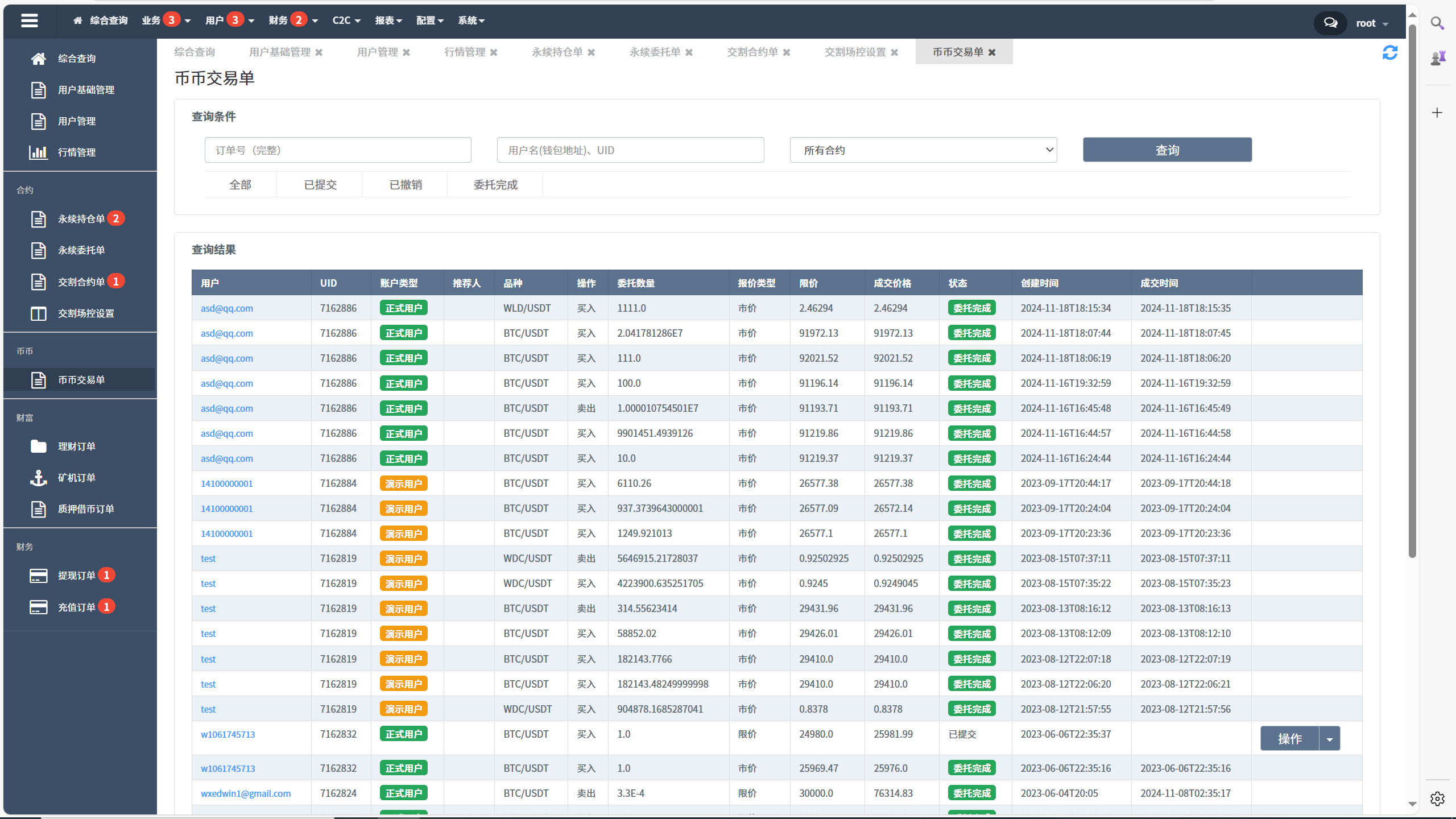Screen dimensions: 1456x819
Task: Click the 查询 search button
Action: [x=1167, y=150]
